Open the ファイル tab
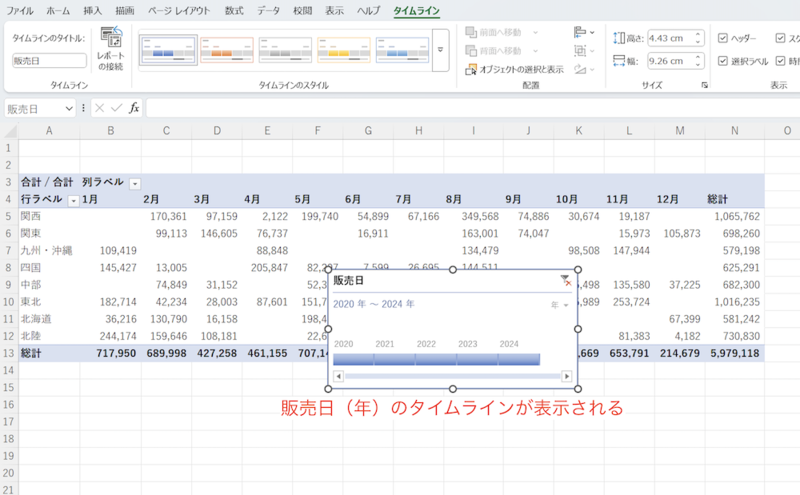This screenshot has width=800, height=495. (19, 11)
